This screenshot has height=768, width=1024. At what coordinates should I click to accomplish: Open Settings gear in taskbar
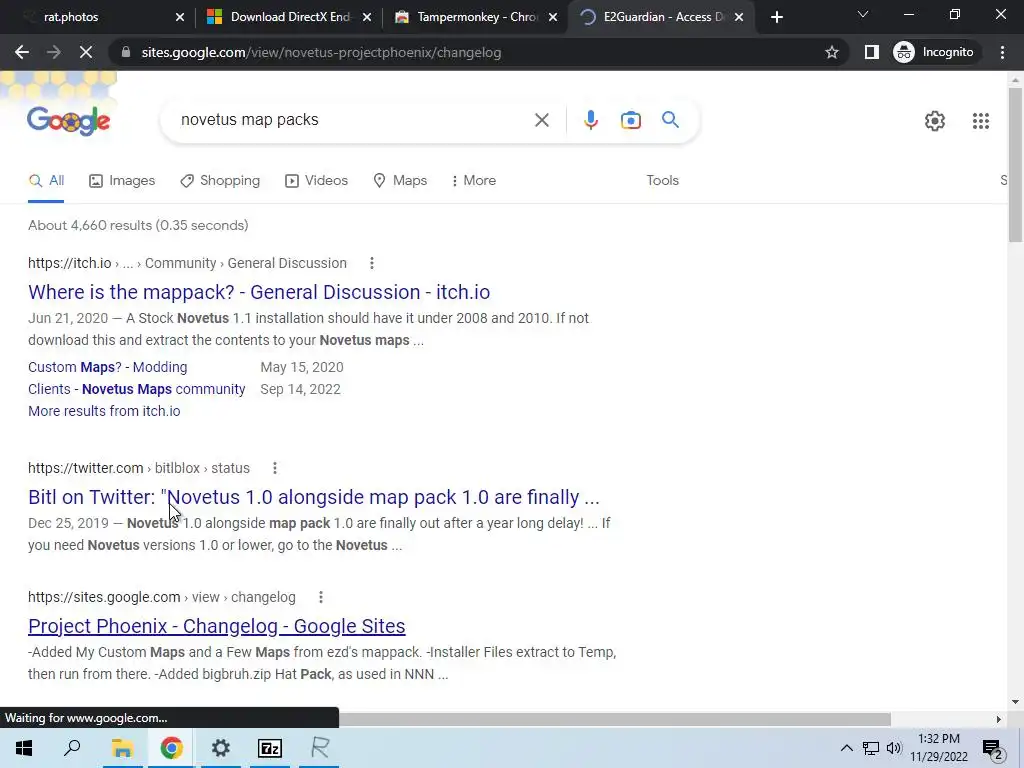[221, 748]
